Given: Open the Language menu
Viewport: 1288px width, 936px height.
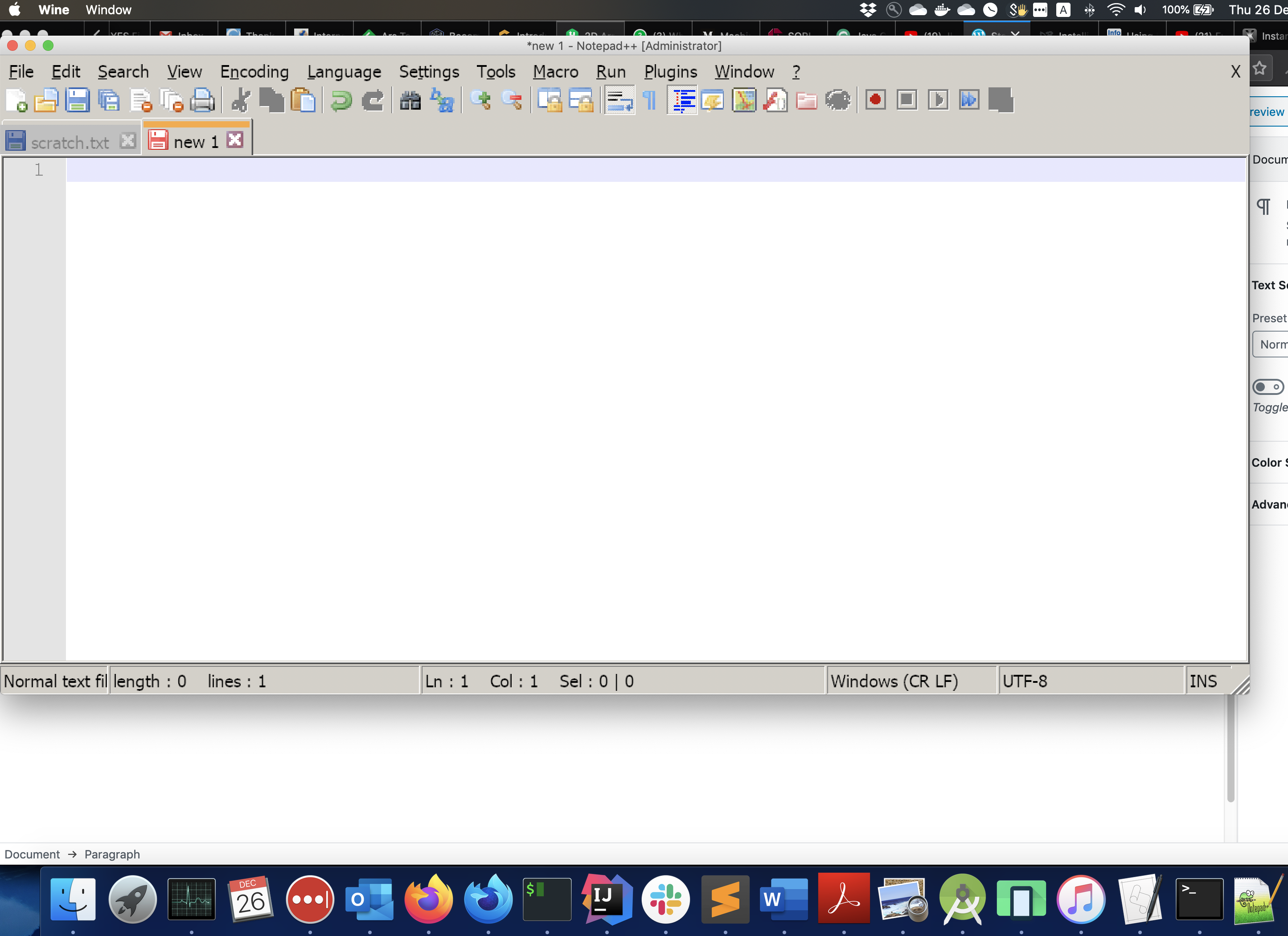Looking at the screenshot, I should [344, 72].
